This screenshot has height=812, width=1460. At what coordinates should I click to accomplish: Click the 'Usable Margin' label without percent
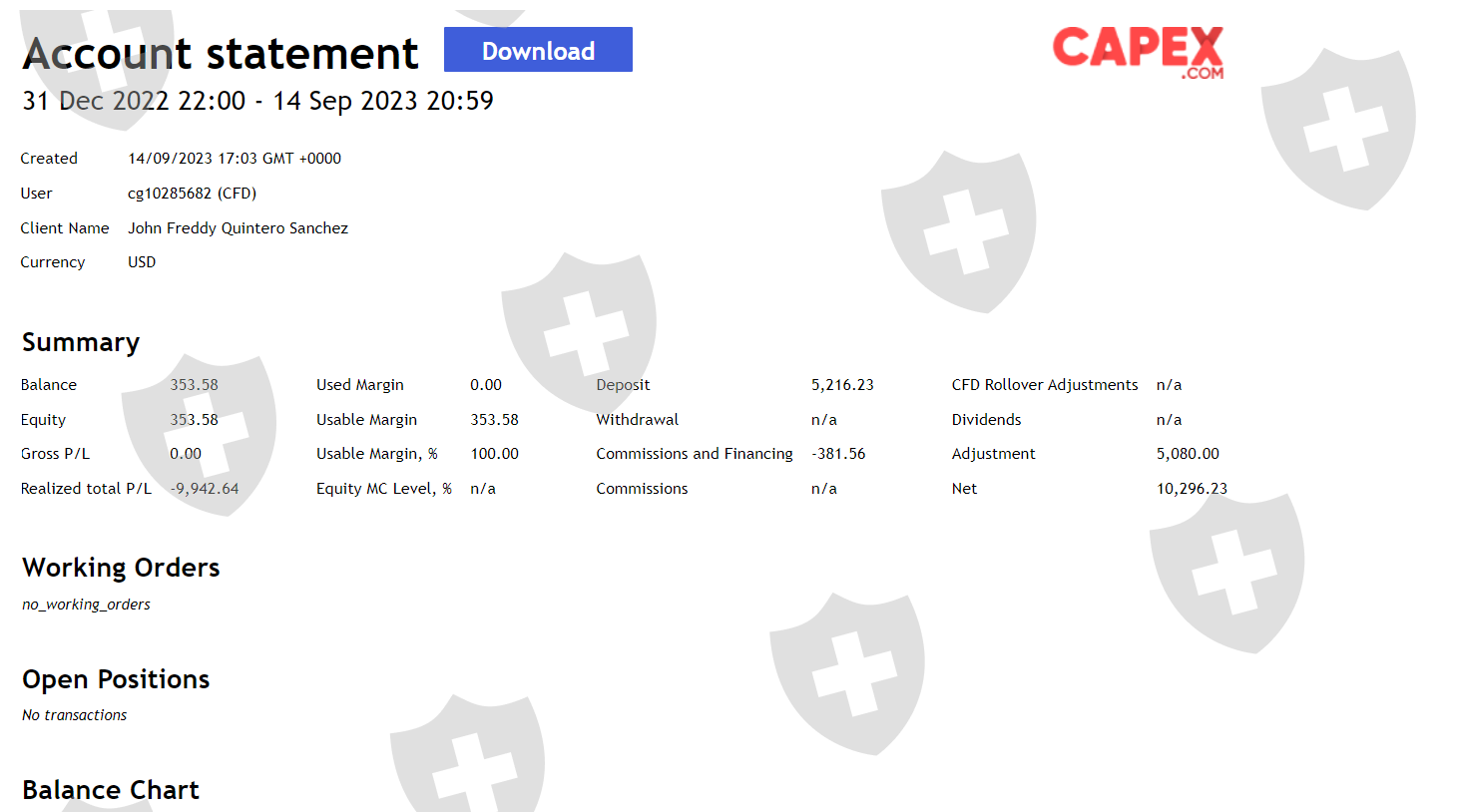click(366, 420)
